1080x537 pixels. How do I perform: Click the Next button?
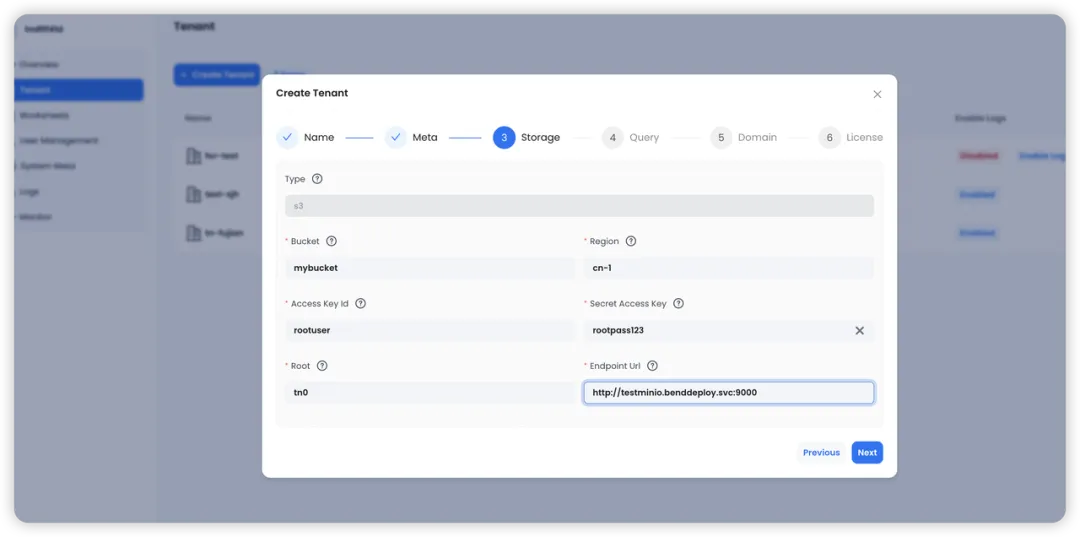pos(867,452)
